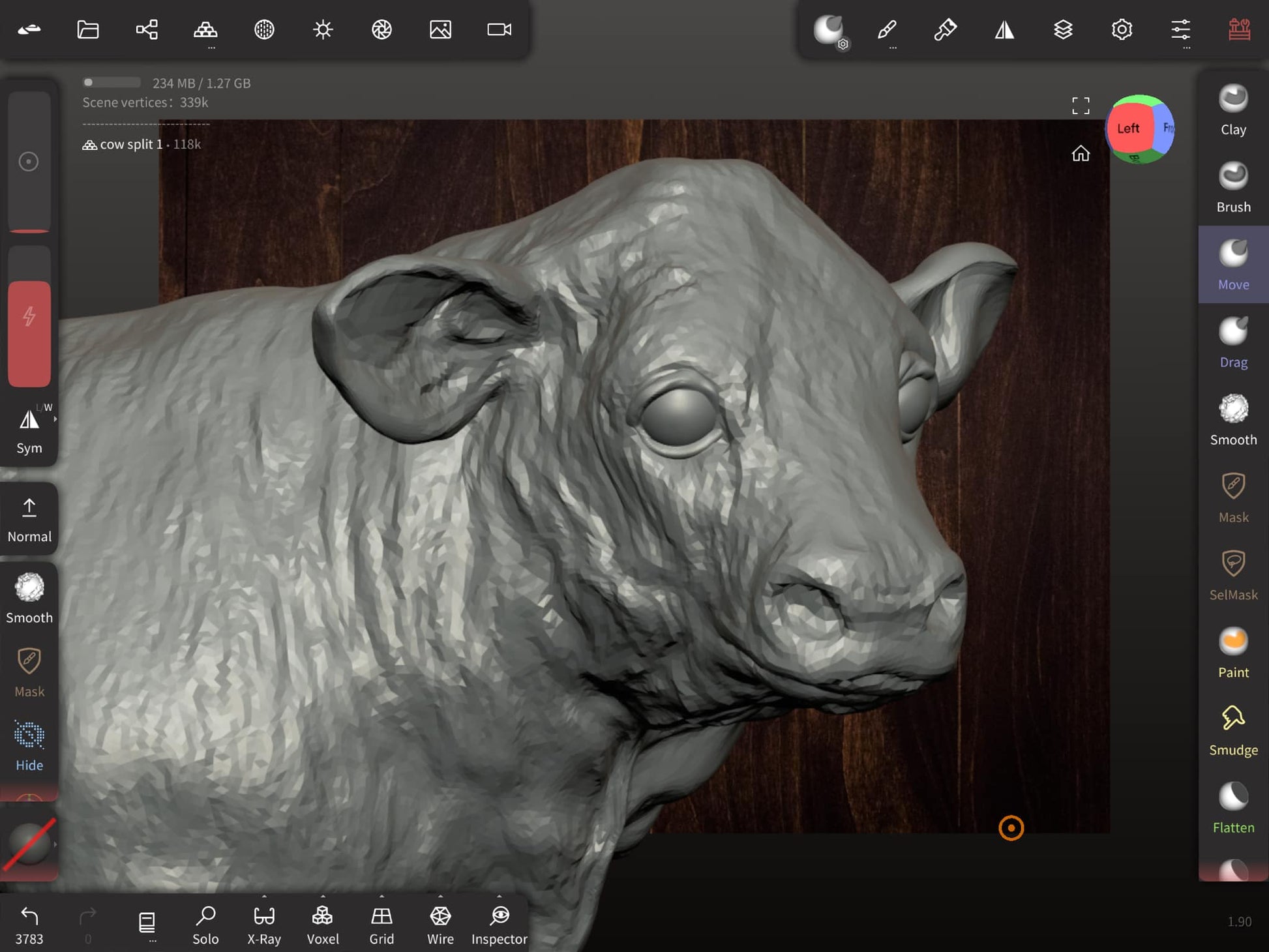The image size is (1269, 952).
Task: Pick the Smudge tool
Action: point(1232,730)
